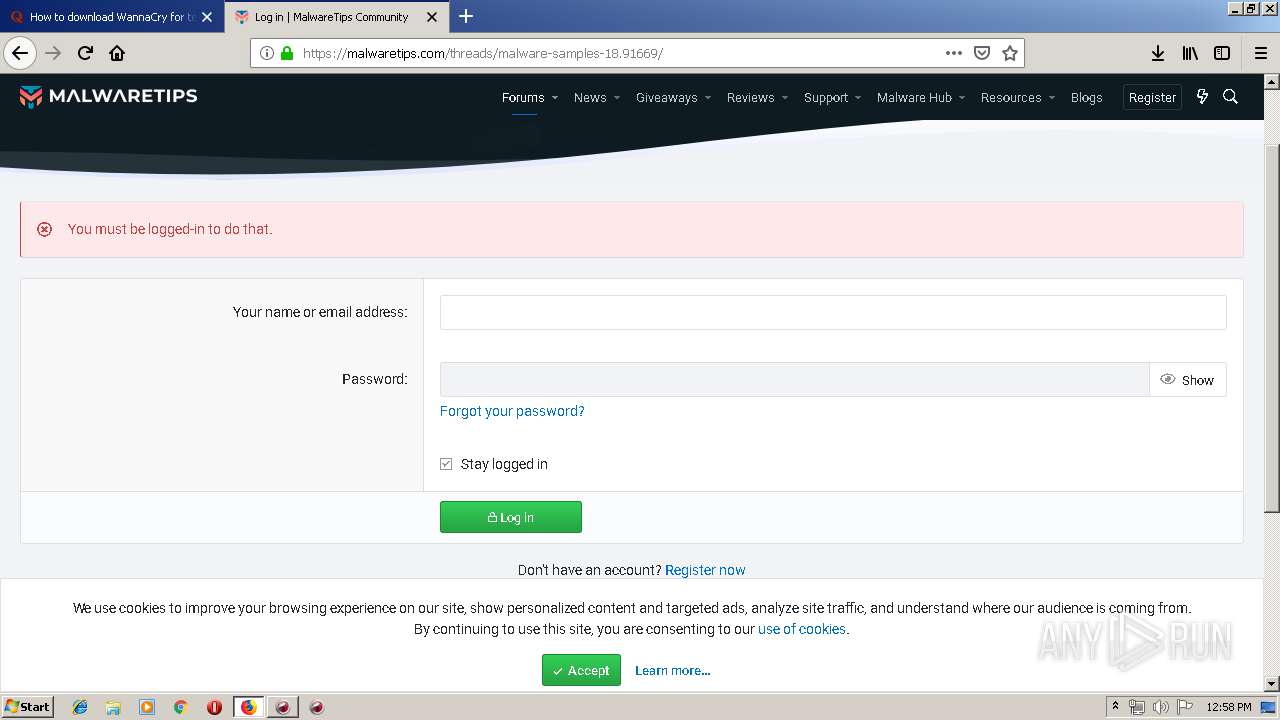Show site information icon in address bar
The height and width of the screenshot is (720, 1280).
[x=267, y=53]
